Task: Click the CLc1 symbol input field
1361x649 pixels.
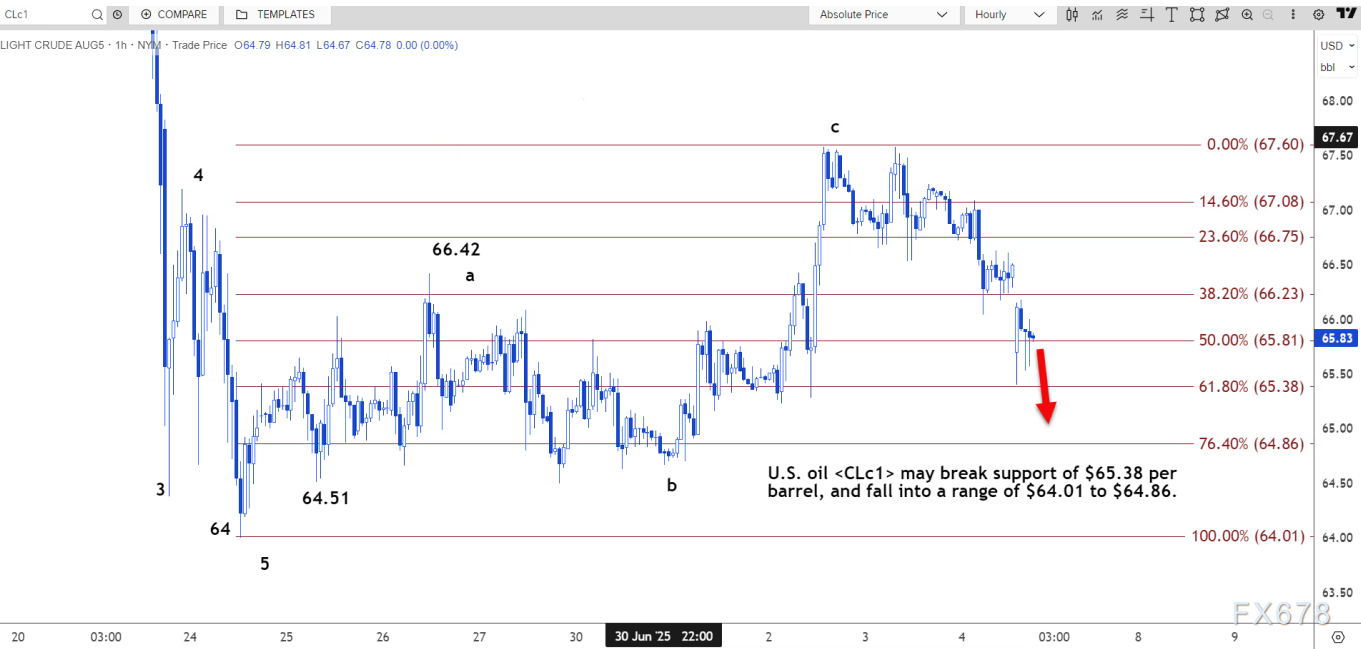Action: coord(45,14)
